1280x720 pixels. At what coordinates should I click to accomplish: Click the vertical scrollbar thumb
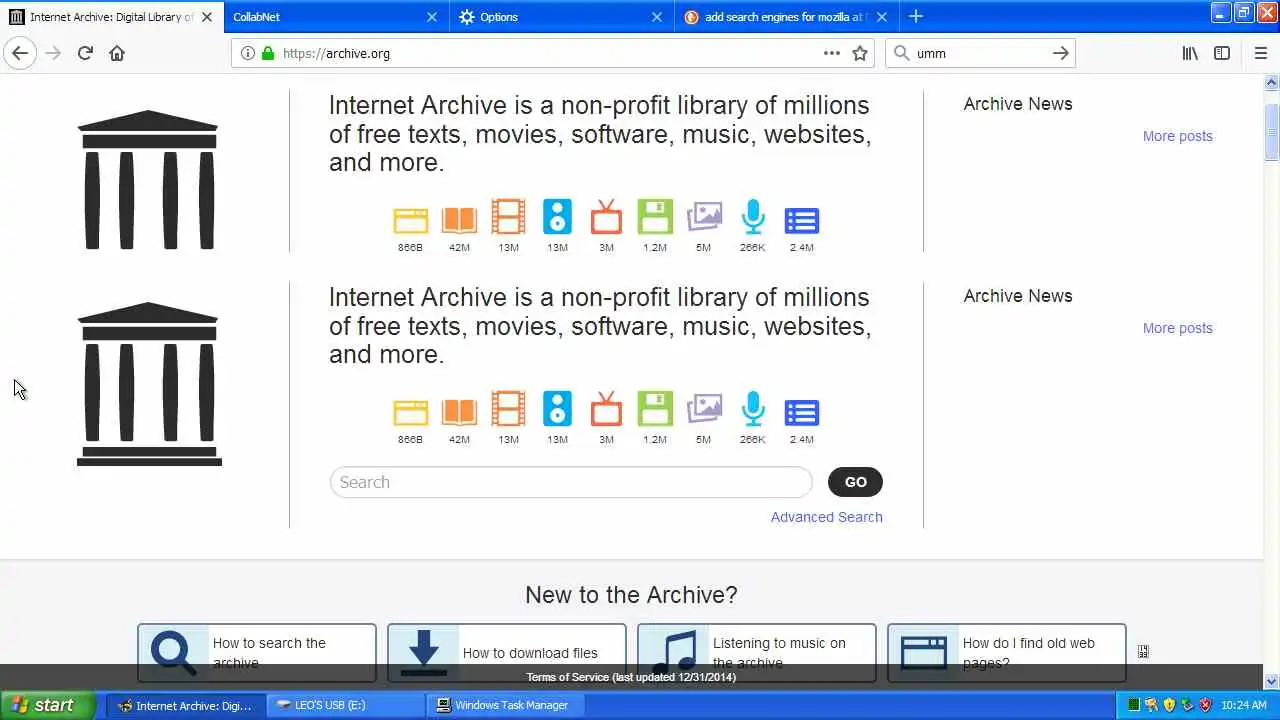pos(1272,132)
